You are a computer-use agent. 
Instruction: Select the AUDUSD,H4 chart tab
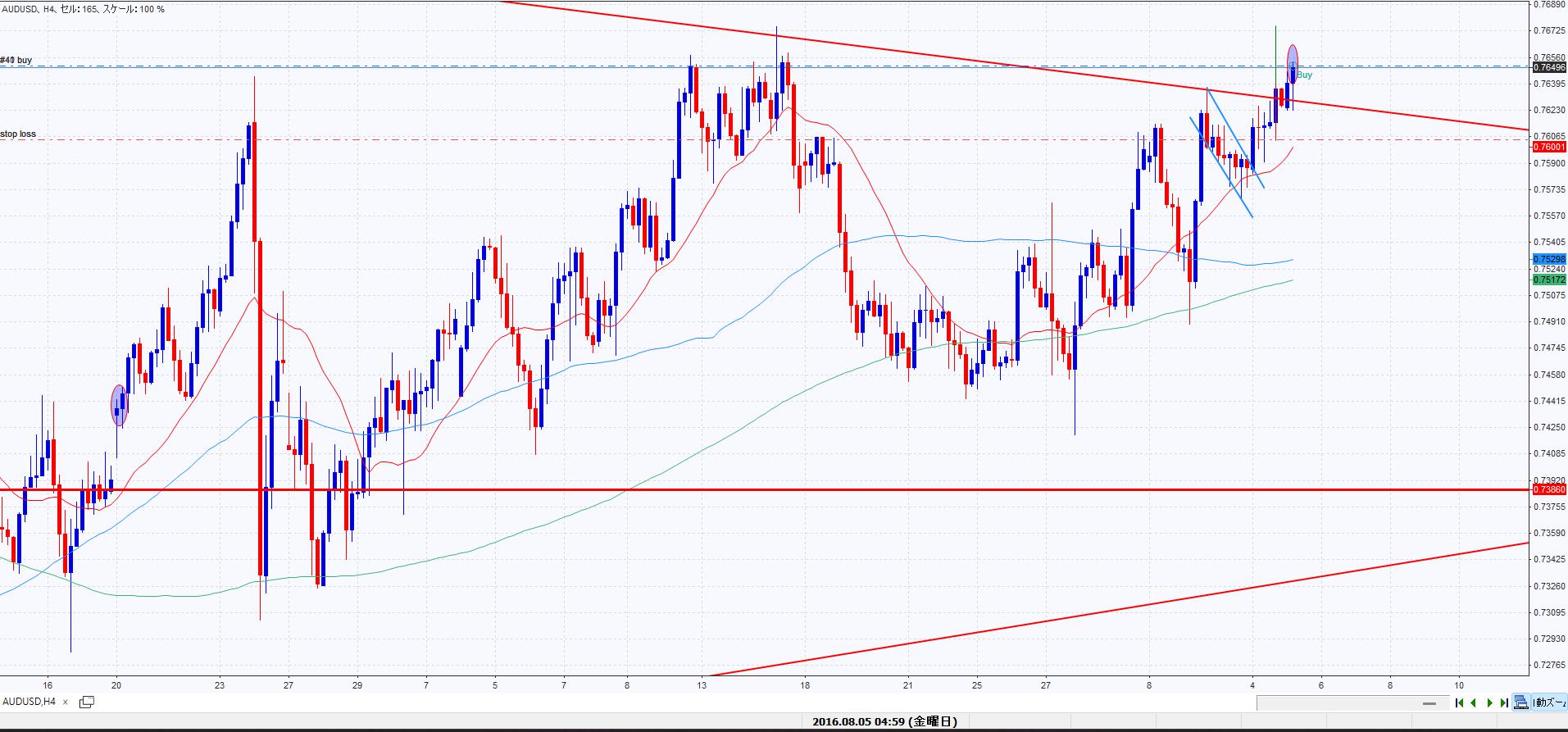[30, 702]
